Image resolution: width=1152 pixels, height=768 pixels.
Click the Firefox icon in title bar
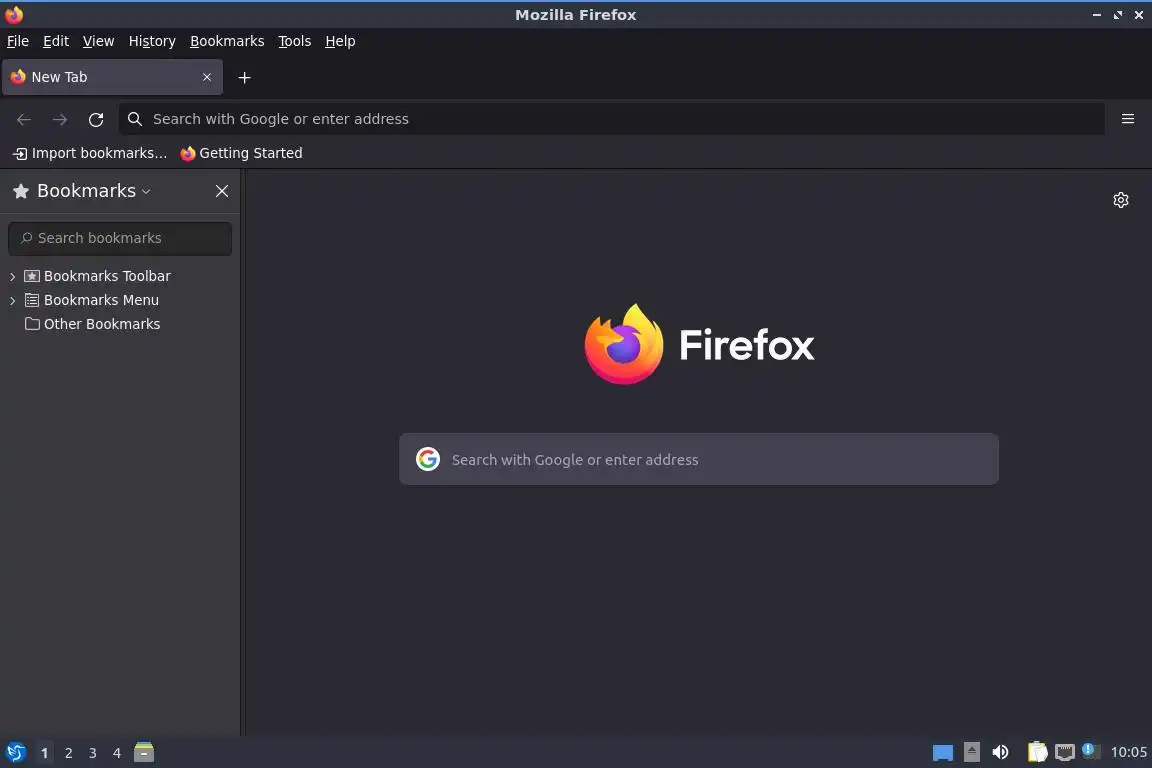point(14,15)
